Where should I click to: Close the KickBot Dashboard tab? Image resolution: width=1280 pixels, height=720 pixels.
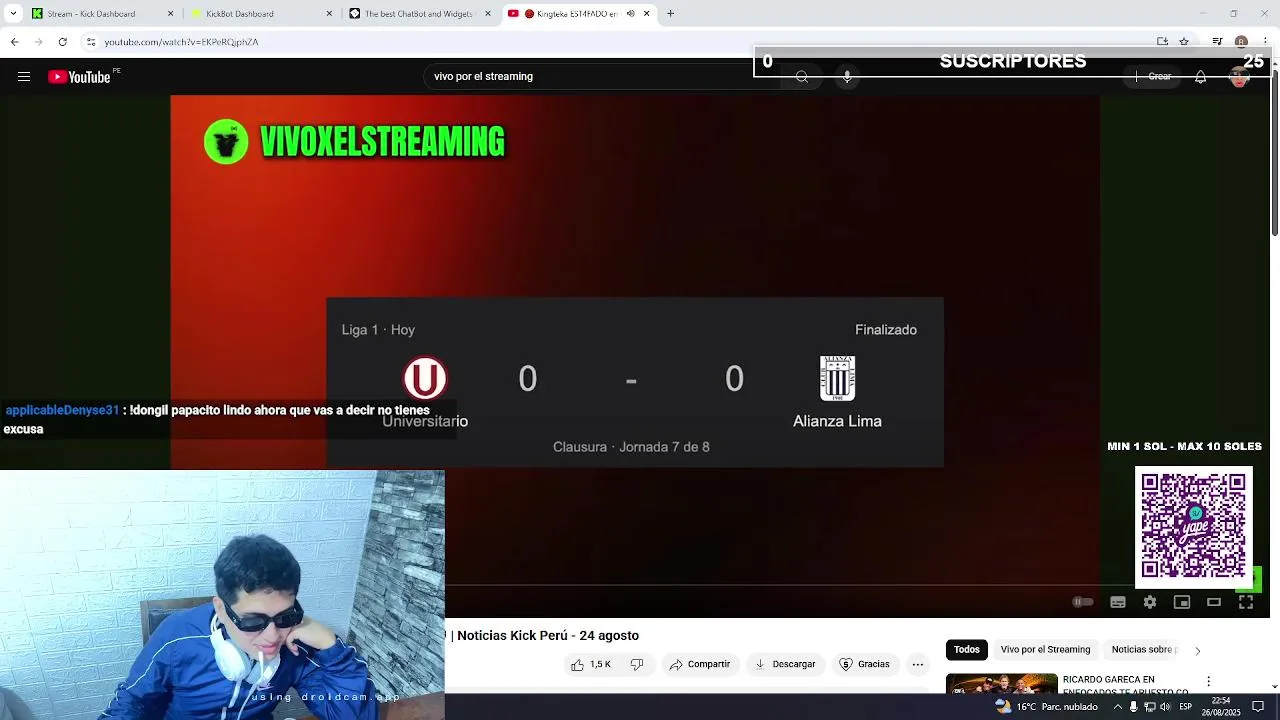(329, 14)
